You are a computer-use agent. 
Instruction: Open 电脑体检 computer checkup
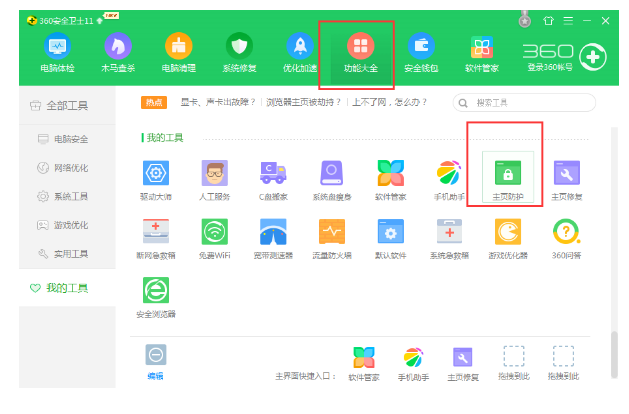(x=57, y=53)
